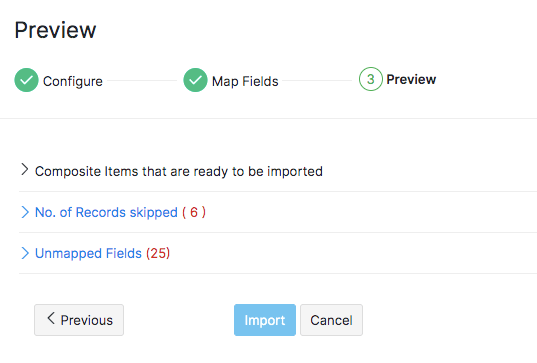Click the blue Import button
Screen dimensions: 537x363
coord(265,320)
